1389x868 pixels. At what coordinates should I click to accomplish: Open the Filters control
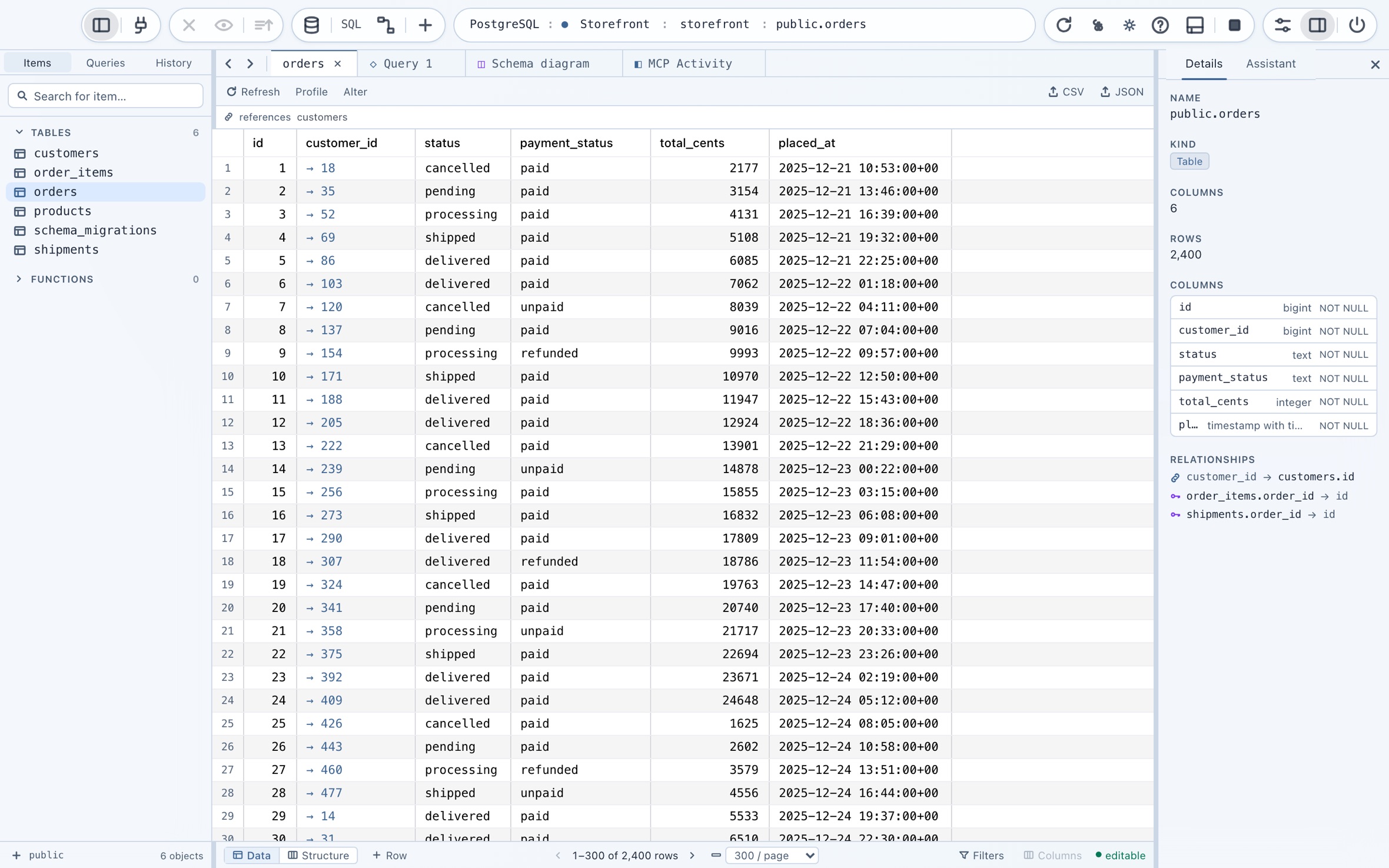tap(981, 855)
